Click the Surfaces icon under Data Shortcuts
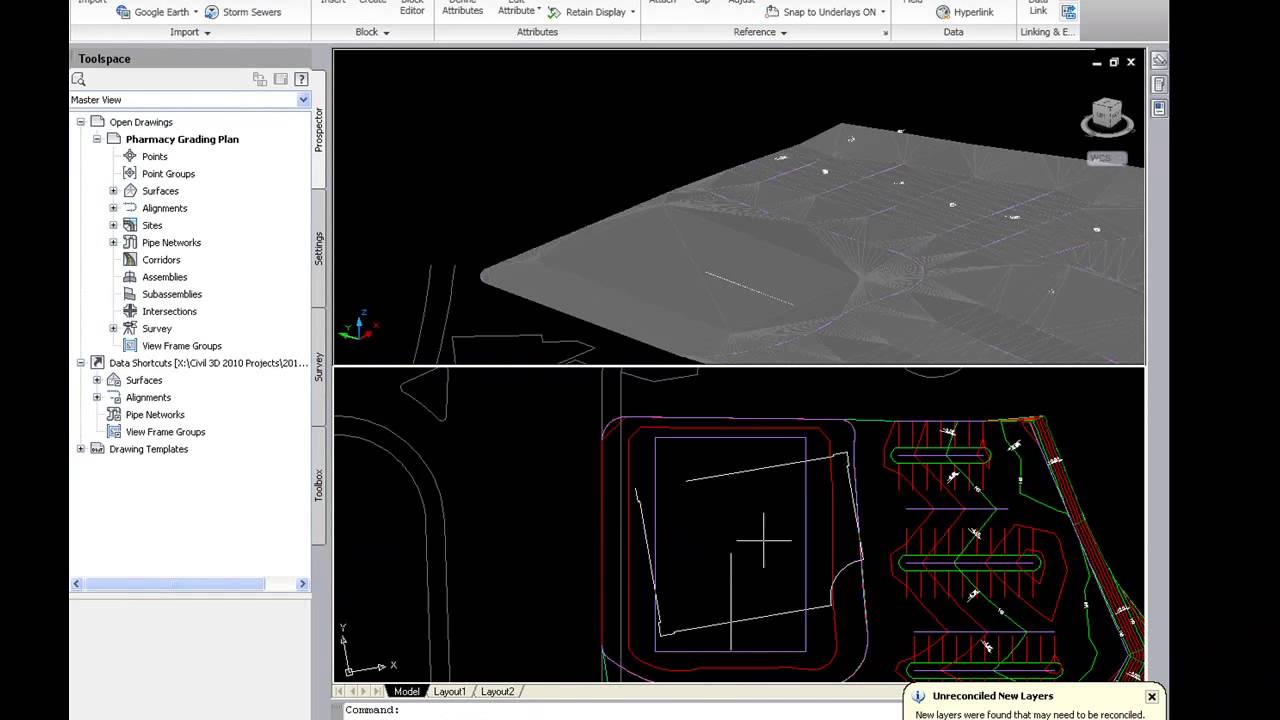 (x=113, y=380)
